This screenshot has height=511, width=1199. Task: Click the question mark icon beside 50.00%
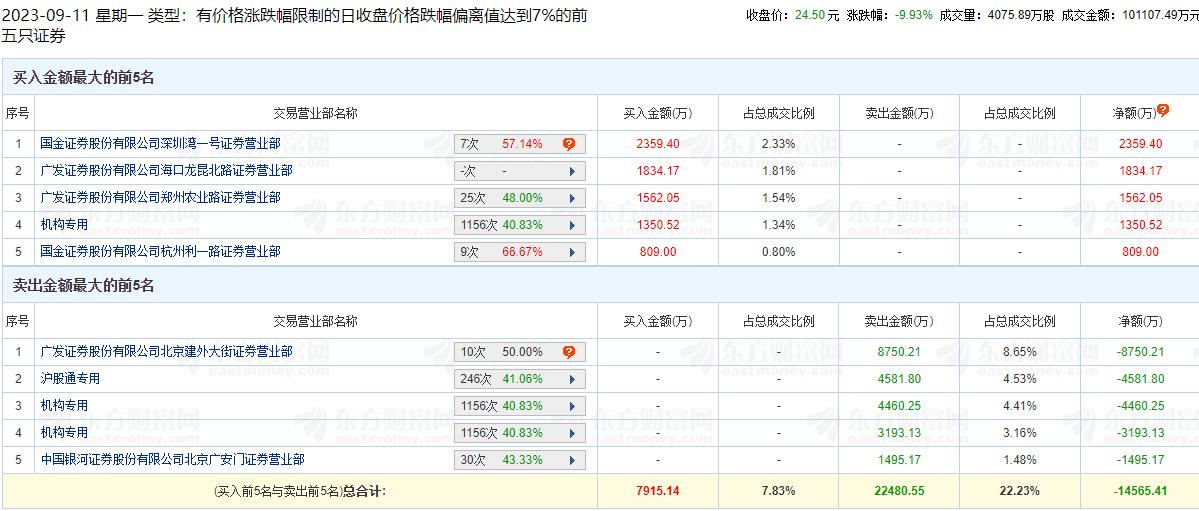[569, 352]
